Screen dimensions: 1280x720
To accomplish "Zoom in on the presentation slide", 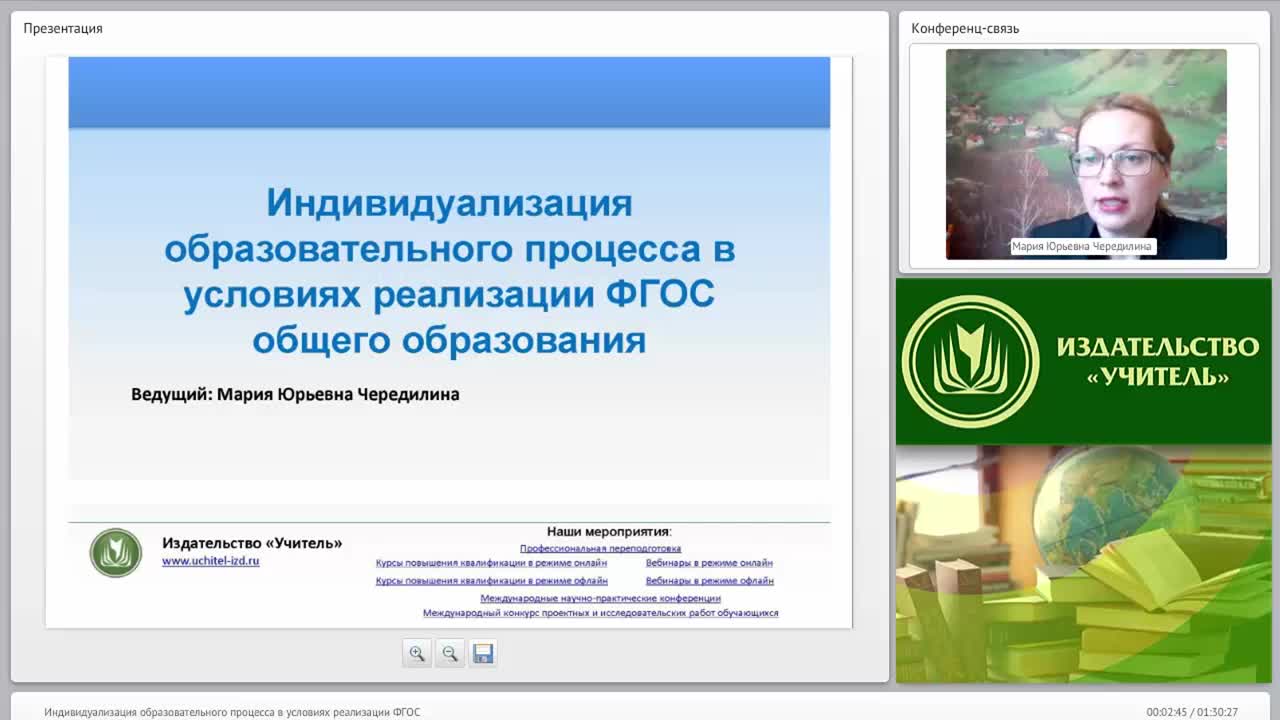I will [x=417, y=653].
